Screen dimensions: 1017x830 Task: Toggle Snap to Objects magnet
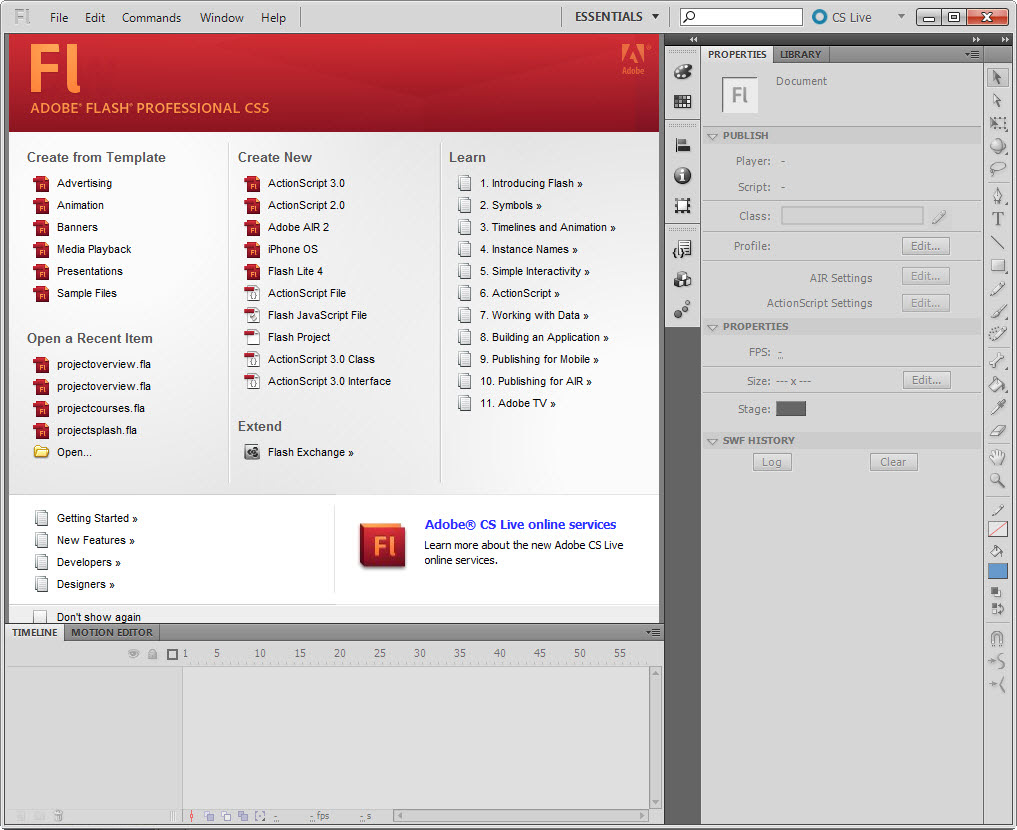[x=998, y=639]
